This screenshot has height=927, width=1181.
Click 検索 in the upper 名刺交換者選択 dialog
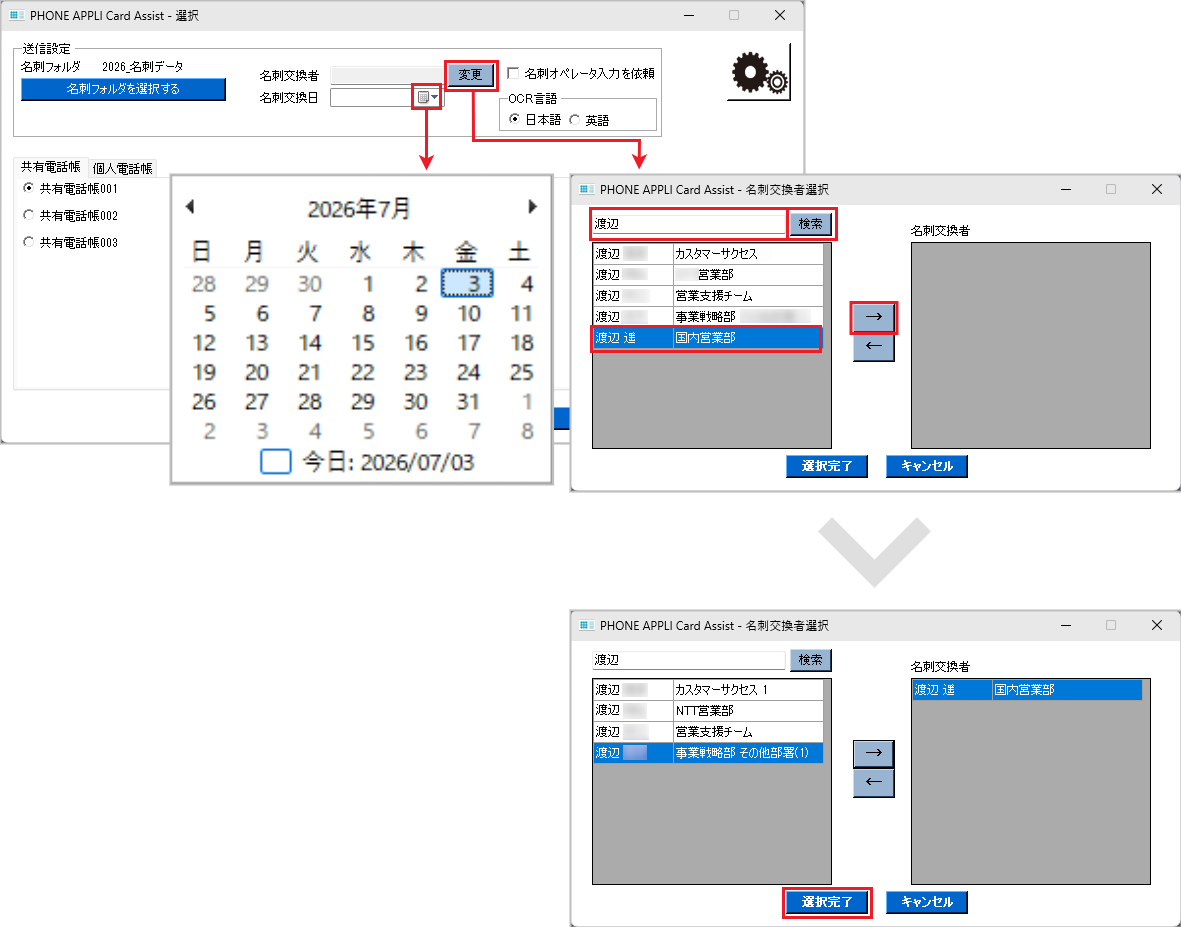[x=810, y=224]
